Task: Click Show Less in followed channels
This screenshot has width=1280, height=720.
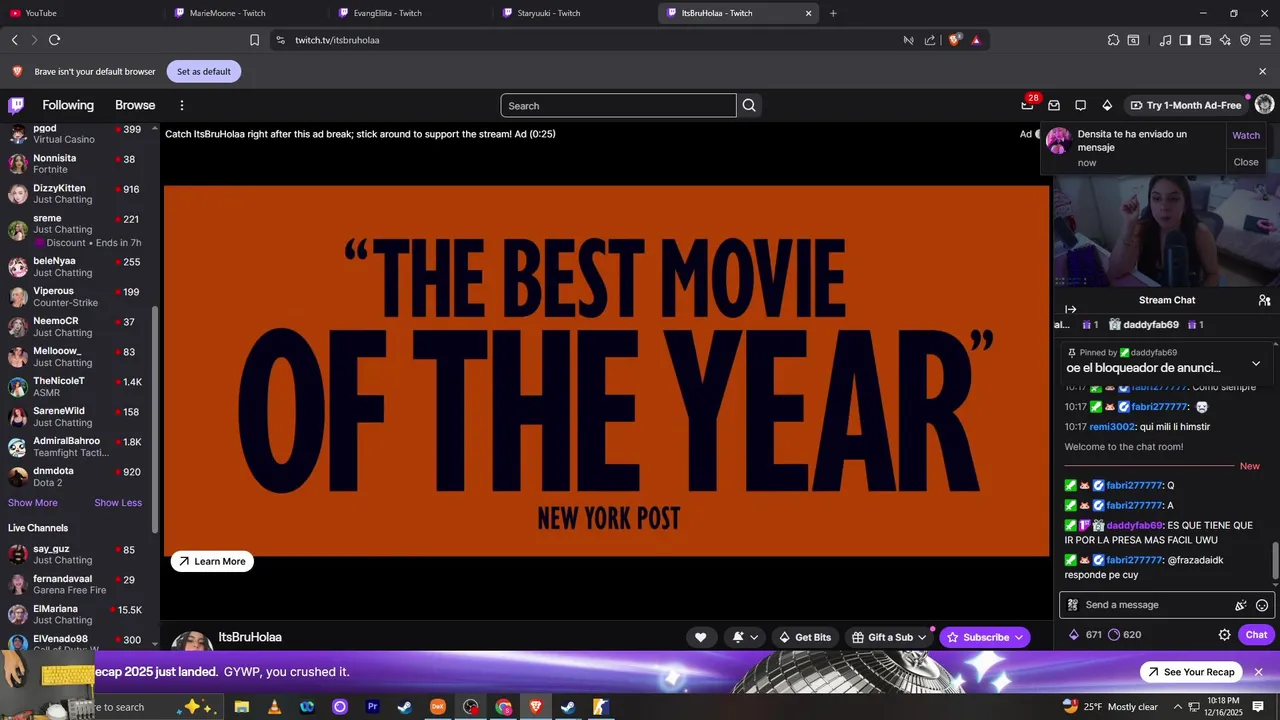Action: (x=118, y=503)
